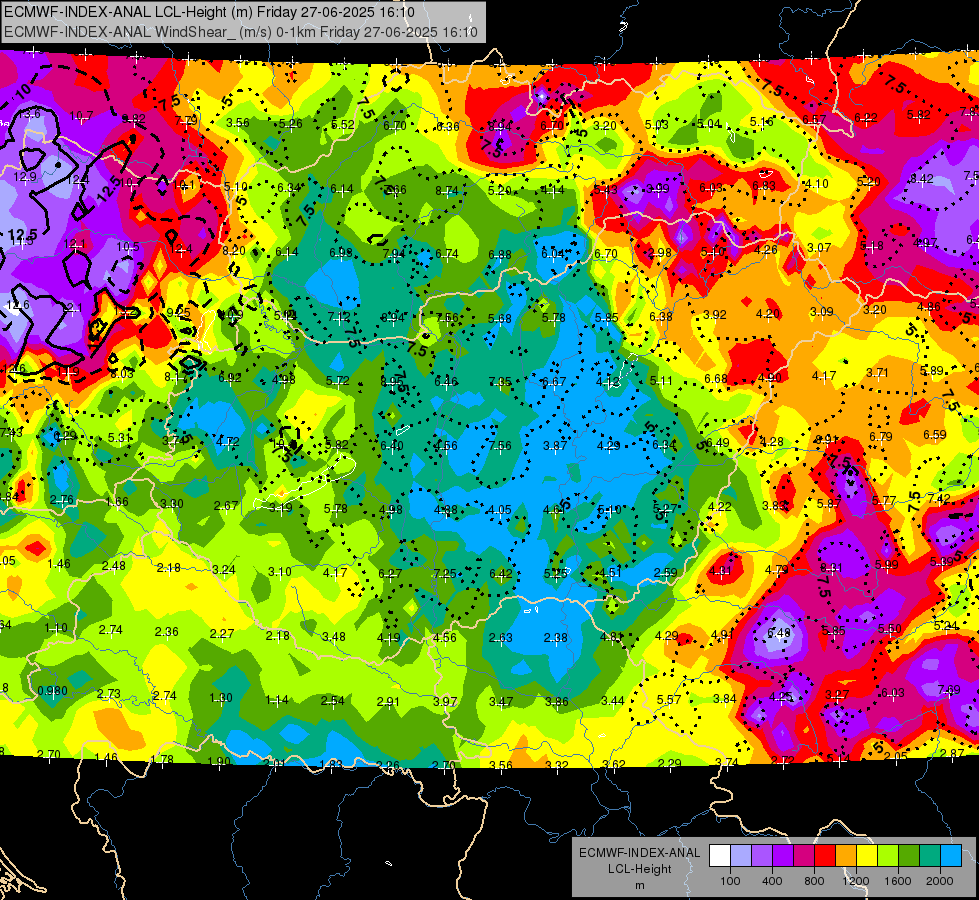979x900 pixels.
Task: Click the legend value '1600'
Action: pos(898,881)
